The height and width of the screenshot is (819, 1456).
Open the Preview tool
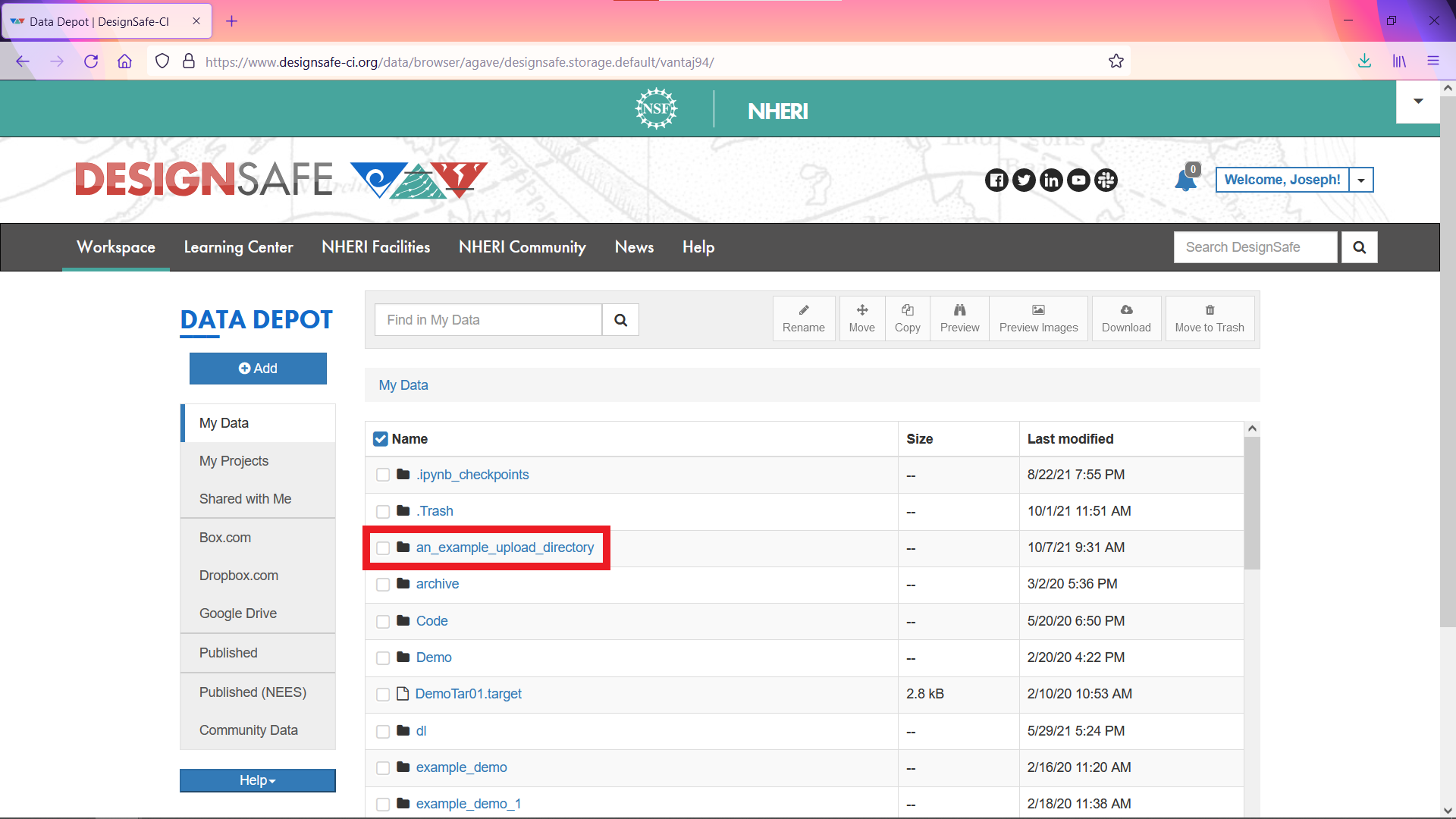(x=959, y=318)
